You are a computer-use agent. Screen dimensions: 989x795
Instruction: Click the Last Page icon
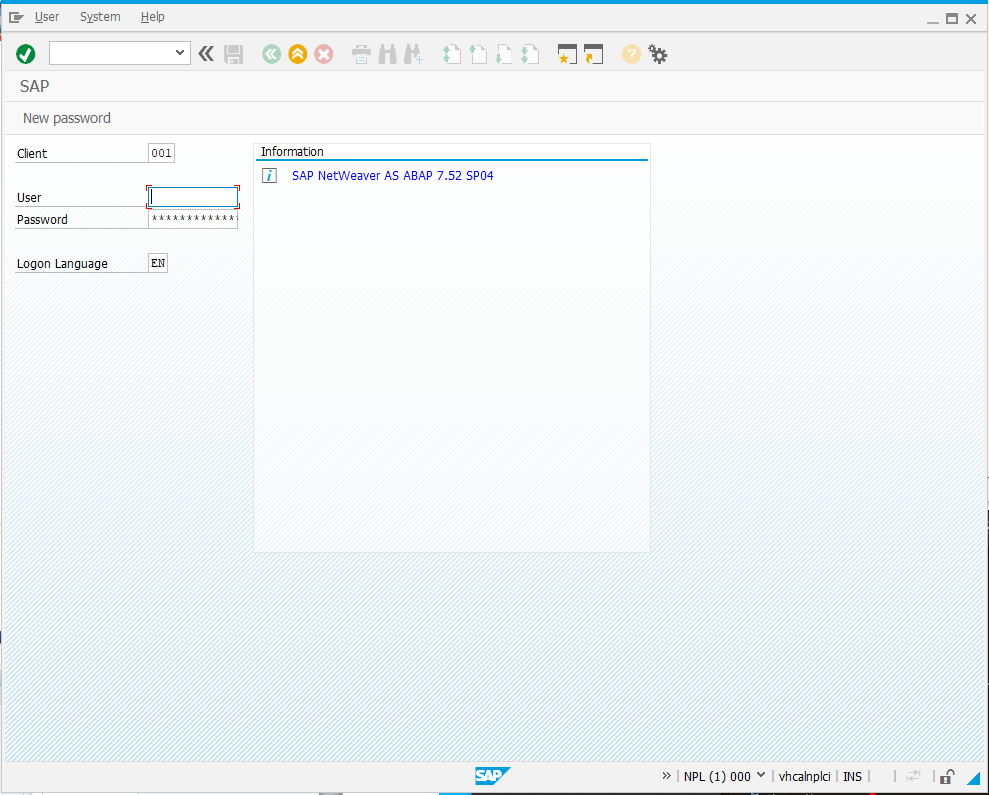(529, 54)
